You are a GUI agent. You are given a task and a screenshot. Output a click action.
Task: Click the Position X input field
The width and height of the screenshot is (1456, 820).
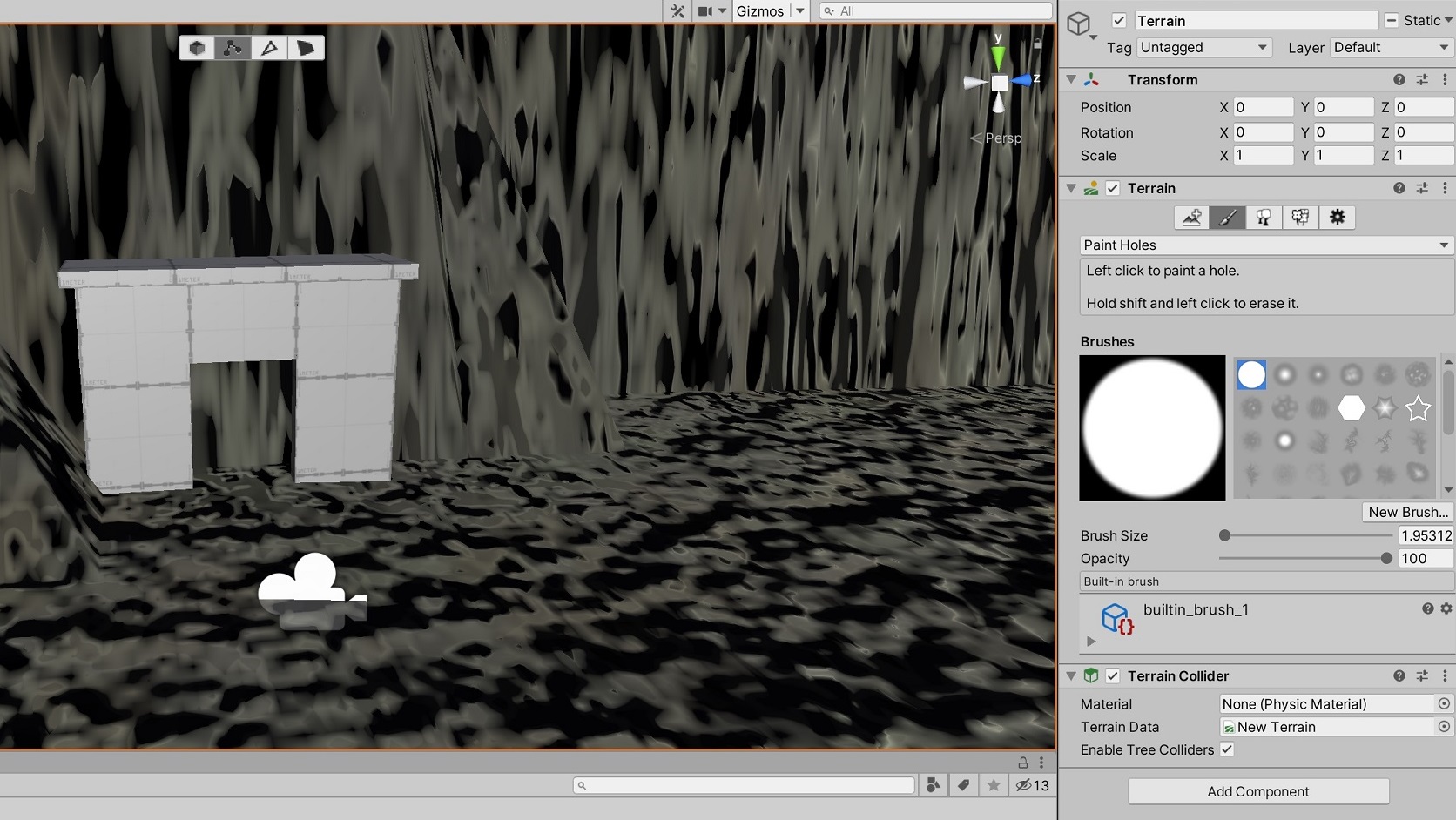point(1264,107)
